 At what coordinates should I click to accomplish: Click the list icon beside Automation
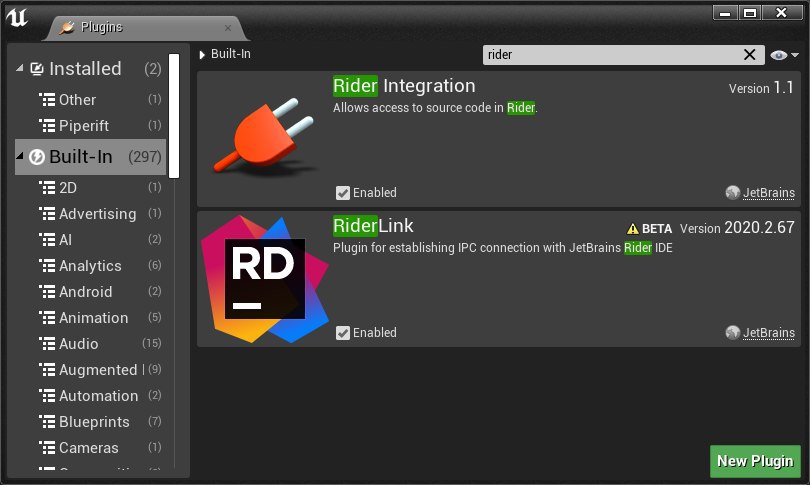47,395
